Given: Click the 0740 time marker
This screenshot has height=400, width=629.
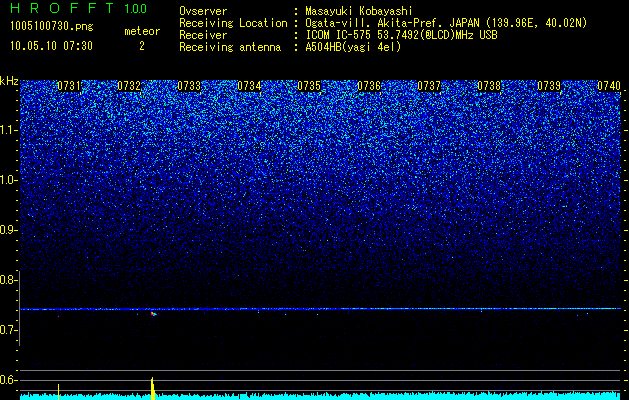Looking at the screenshot, I should point(609,86).
